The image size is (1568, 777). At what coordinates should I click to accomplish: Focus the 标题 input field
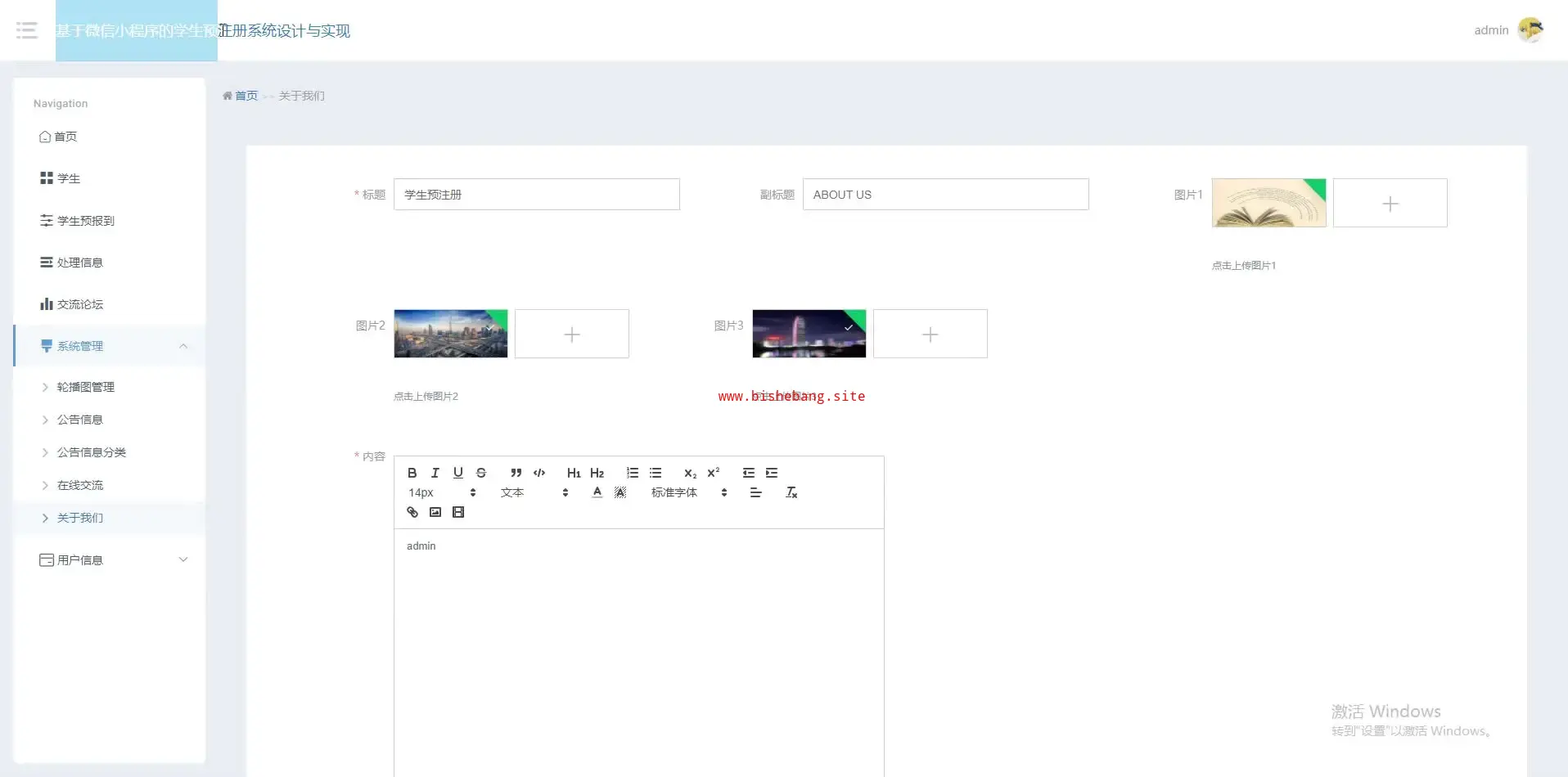click(x=537, y=195)
